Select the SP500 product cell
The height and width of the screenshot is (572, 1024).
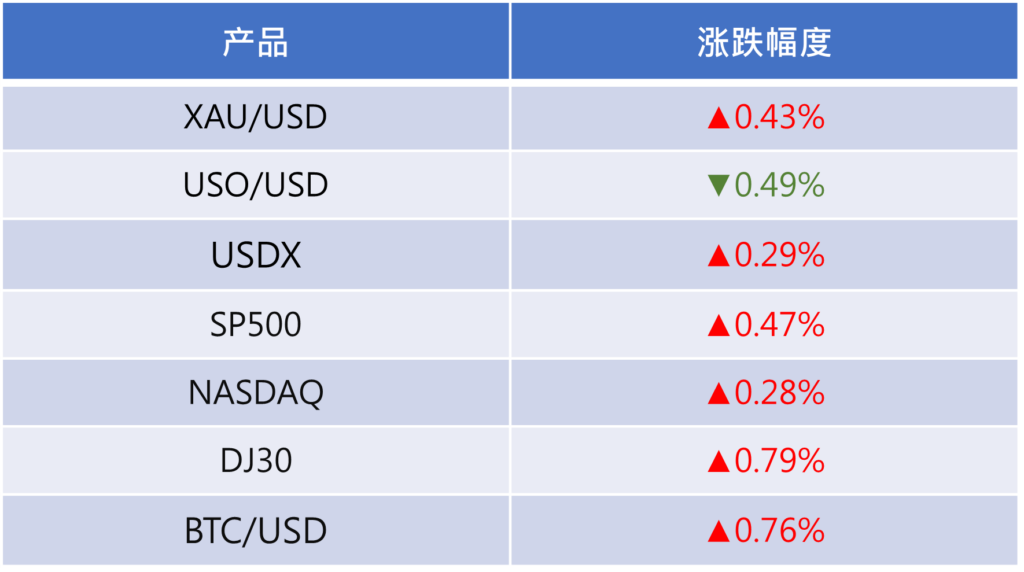256,325
